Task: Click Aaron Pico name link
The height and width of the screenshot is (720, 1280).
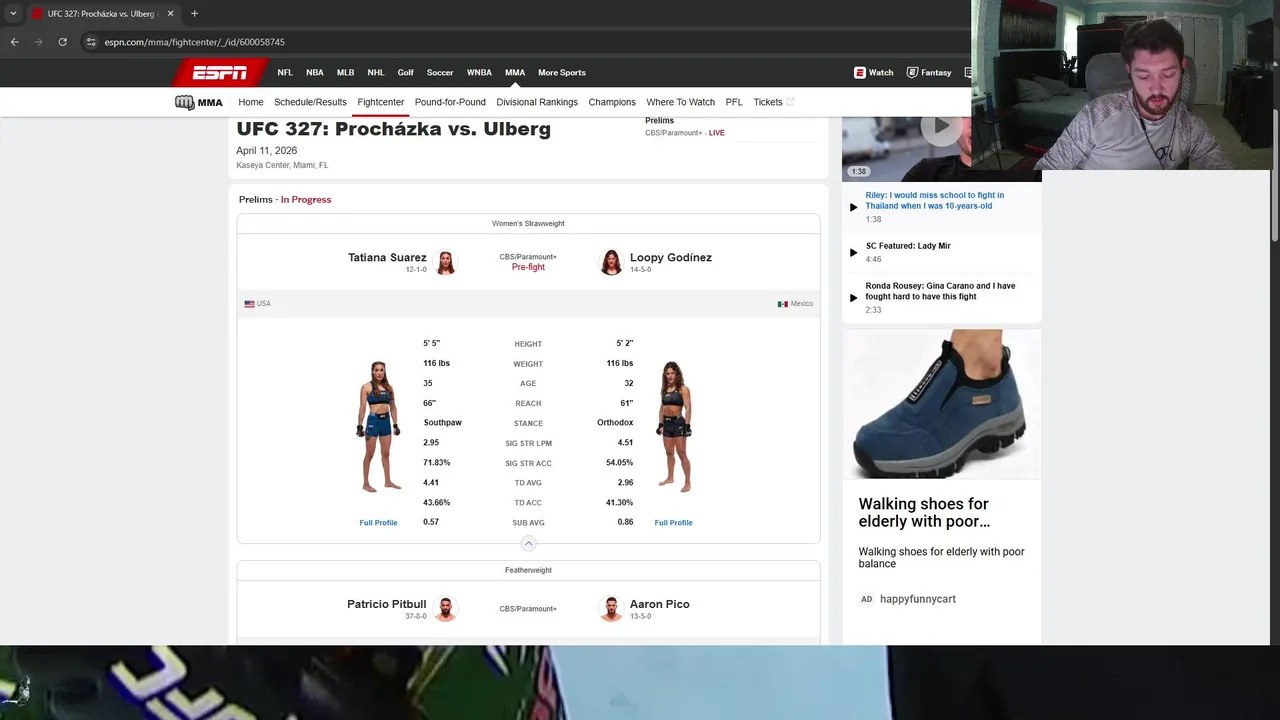Action: point(660,604)
